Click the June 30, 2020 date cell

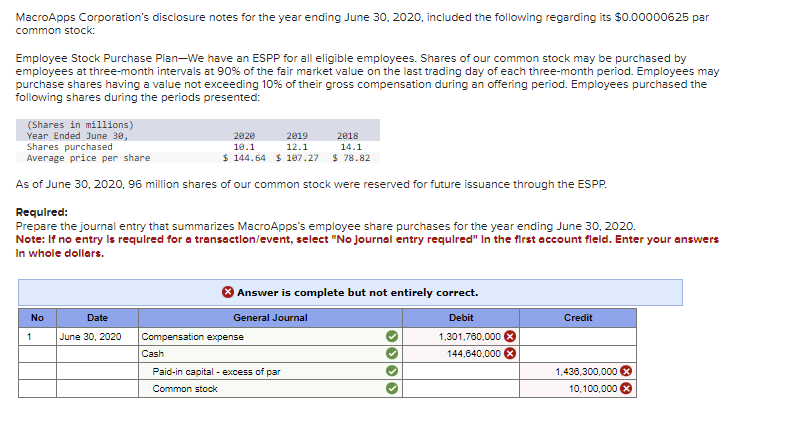[x=97, y=337]
